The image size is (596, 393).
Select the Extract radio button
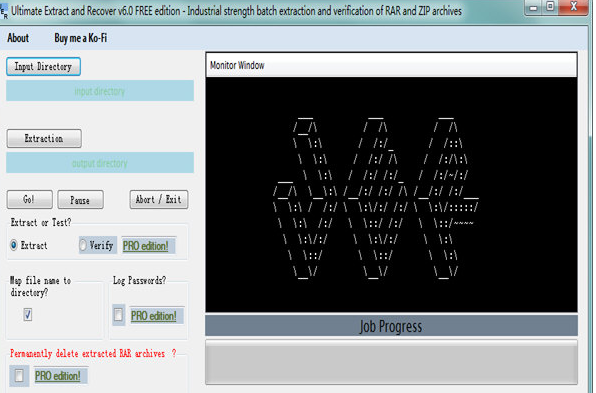[x=14, y=245]
